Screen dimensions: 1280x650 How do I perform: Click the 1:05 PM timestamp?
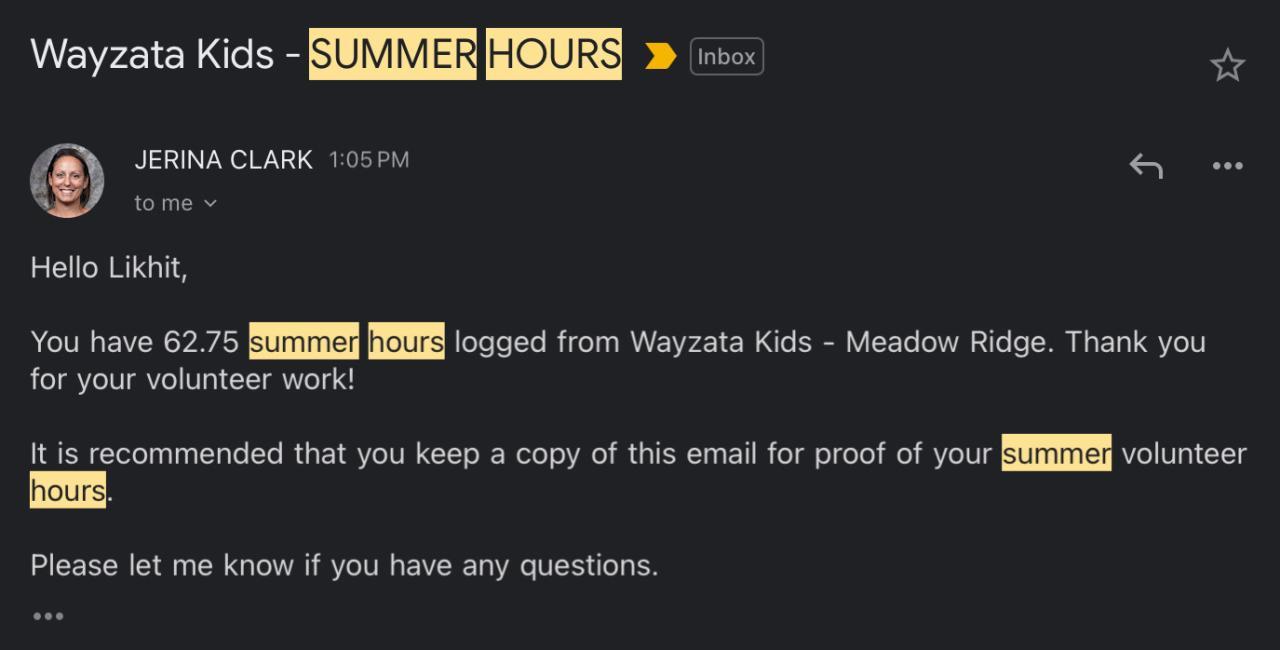tap(369, 160)
